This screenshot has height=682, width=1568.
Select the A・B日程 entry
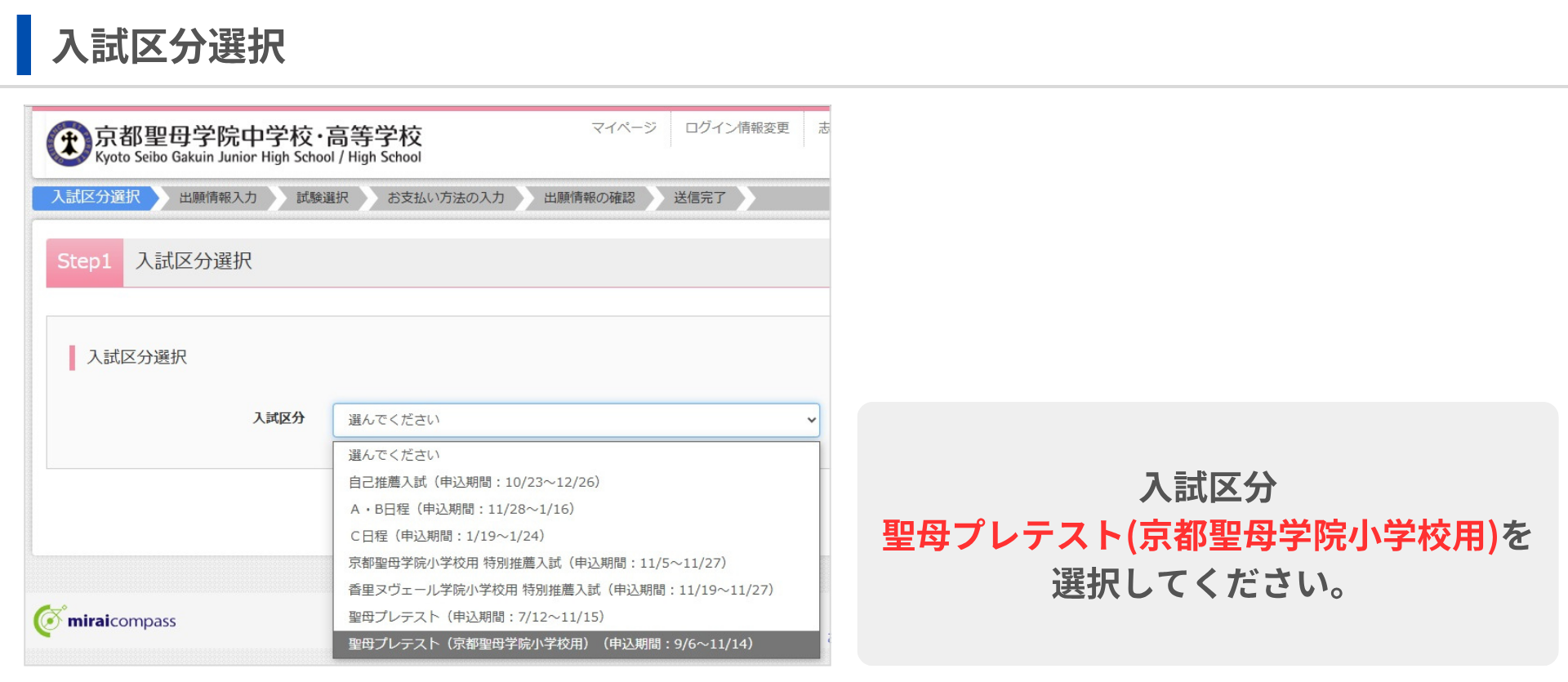pos(576,509)
